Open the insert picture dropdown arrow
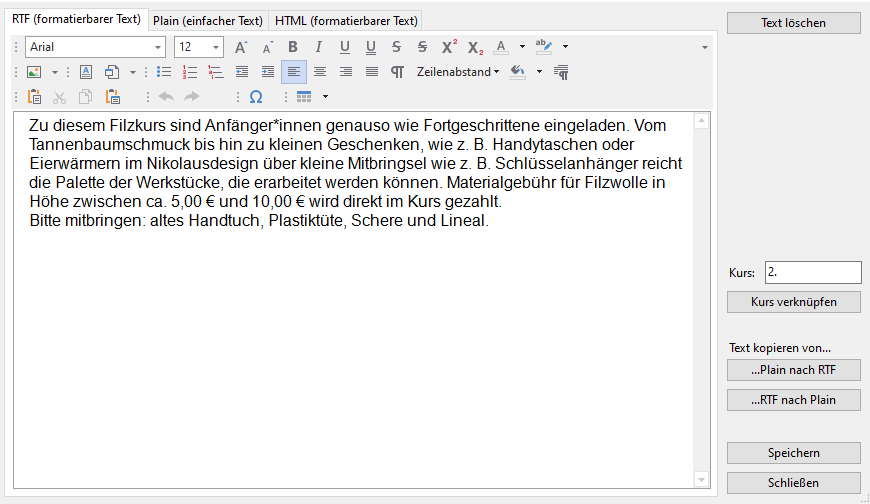 (x=54, y=72)
